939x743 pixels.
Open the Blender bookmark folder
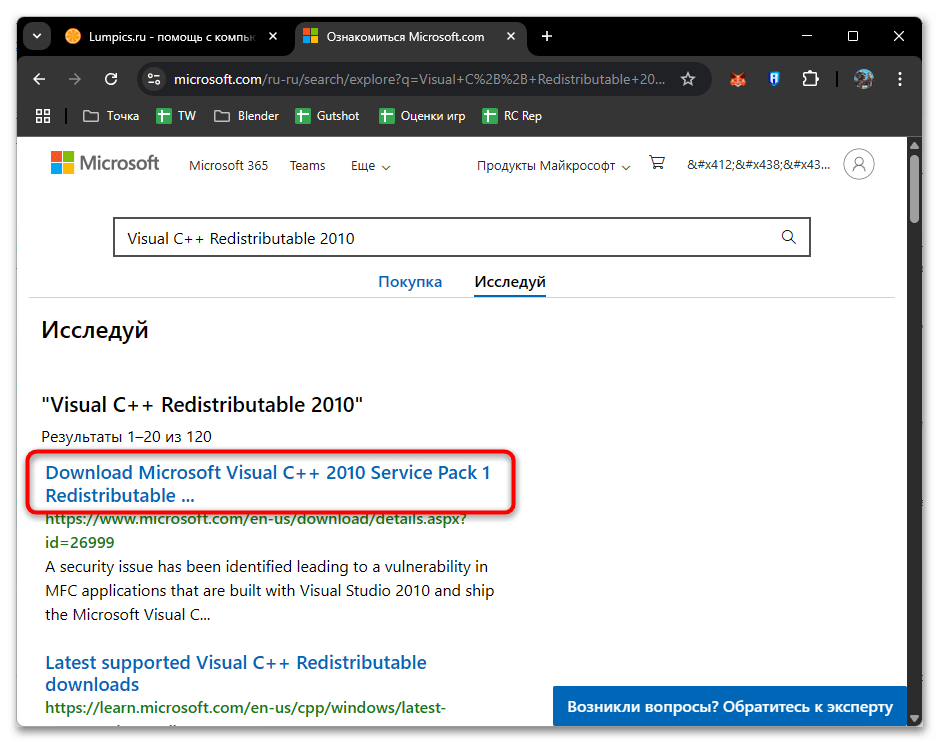point(247,116)
